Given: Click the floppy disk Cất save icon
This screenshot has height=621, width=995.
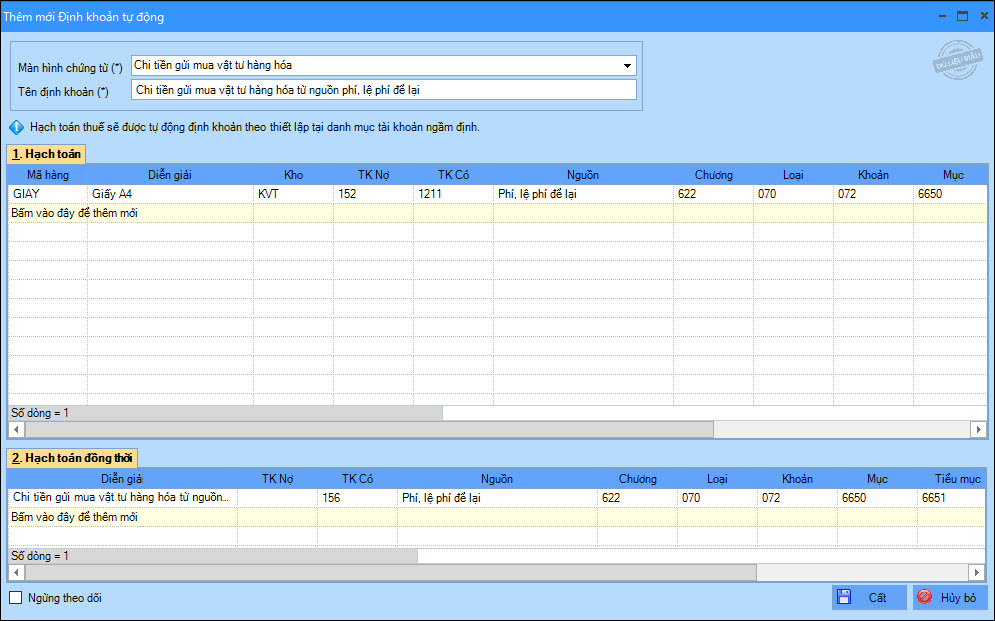Looking at the screenshot, I should (844, 598).
